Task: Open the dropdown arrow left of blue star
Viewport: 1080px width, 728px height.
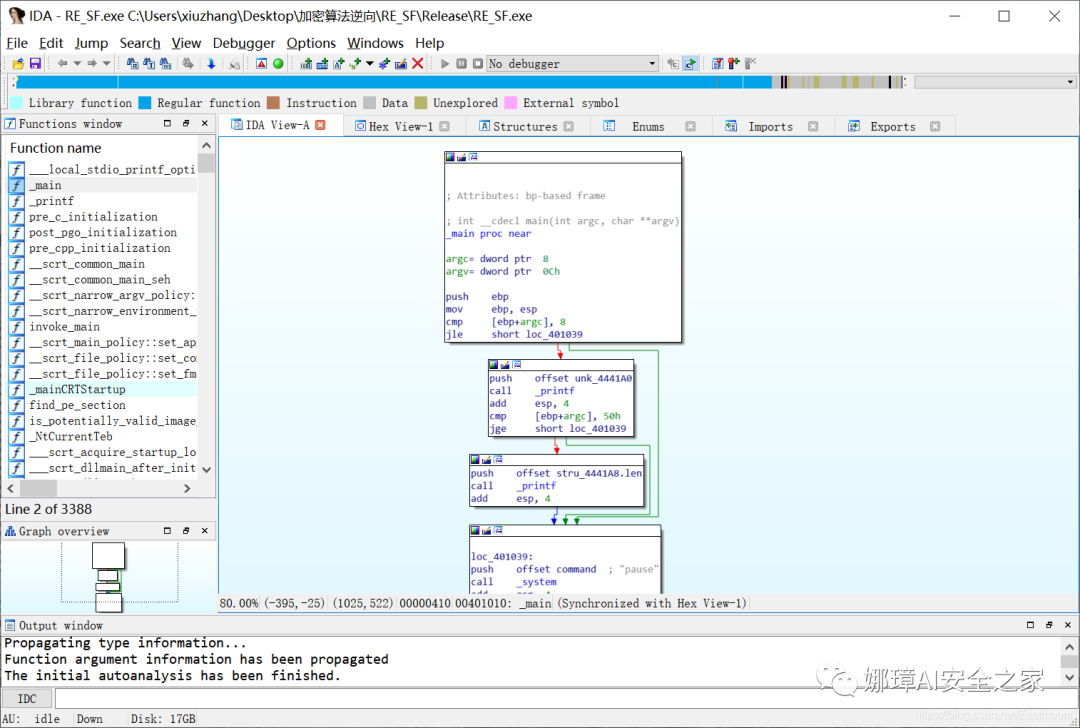Action: tap(370, 63)
